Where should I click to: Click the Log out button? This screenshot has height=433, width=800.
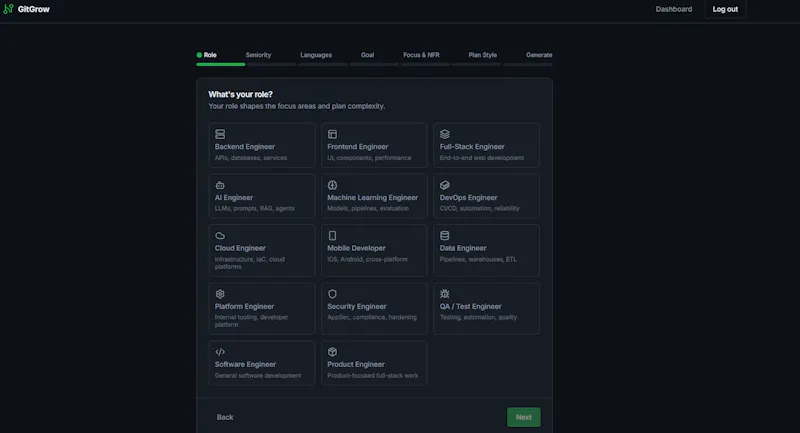pyautogui.click(x=725, y=9)
